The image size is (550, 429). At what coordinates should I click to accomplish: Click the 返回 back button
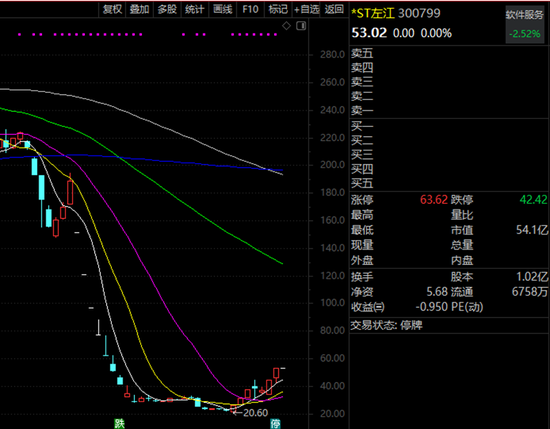click(x=334, y=9)
